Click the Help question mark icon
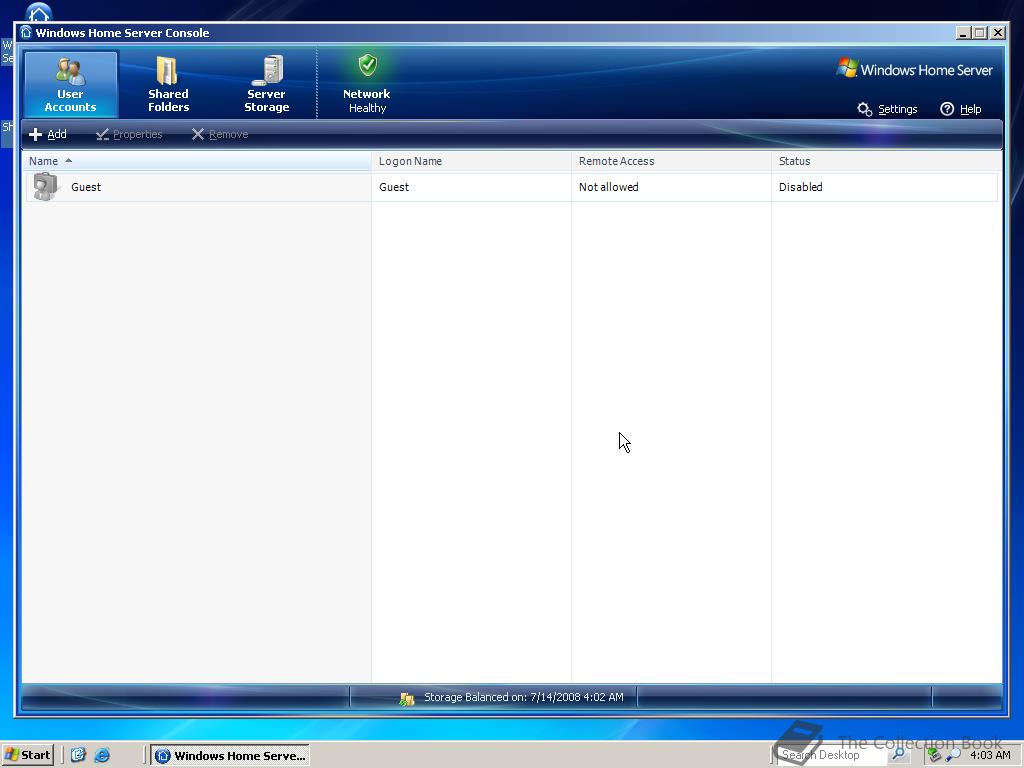This screenshot has width=1024, height=768. [x=947, y=109]
